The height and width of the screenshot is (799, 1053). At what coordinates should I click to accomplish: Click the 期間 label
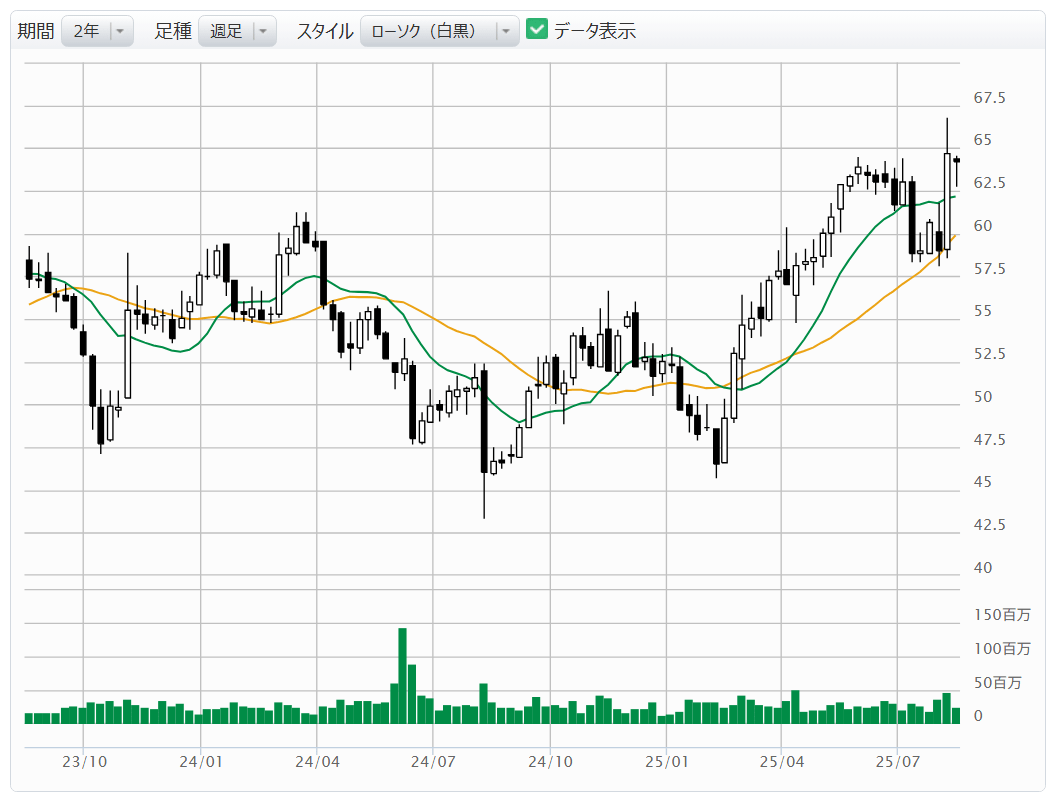click(36, 31)
